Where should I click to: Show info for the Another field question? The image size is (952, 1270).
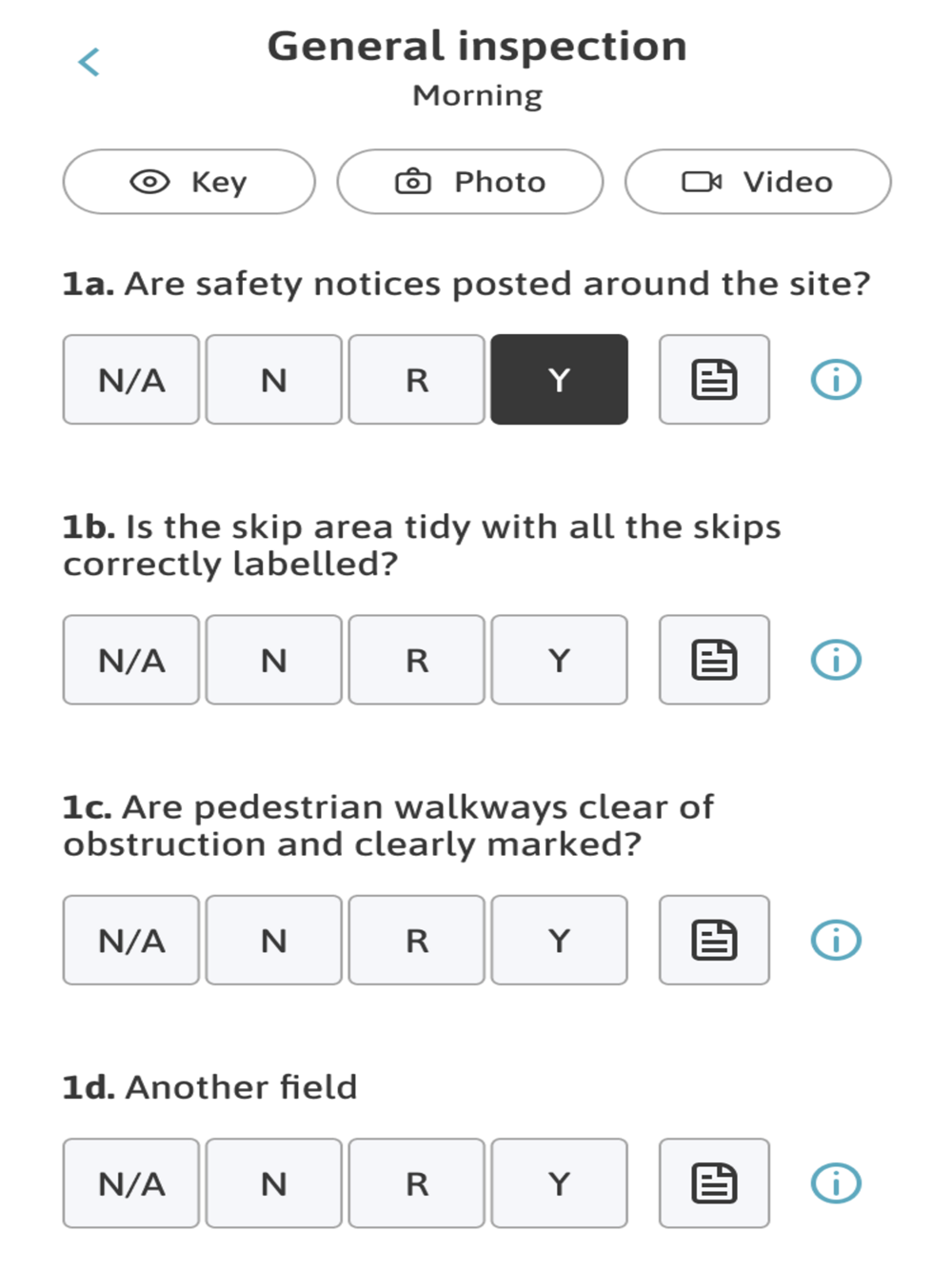[x=836, y=1183]
